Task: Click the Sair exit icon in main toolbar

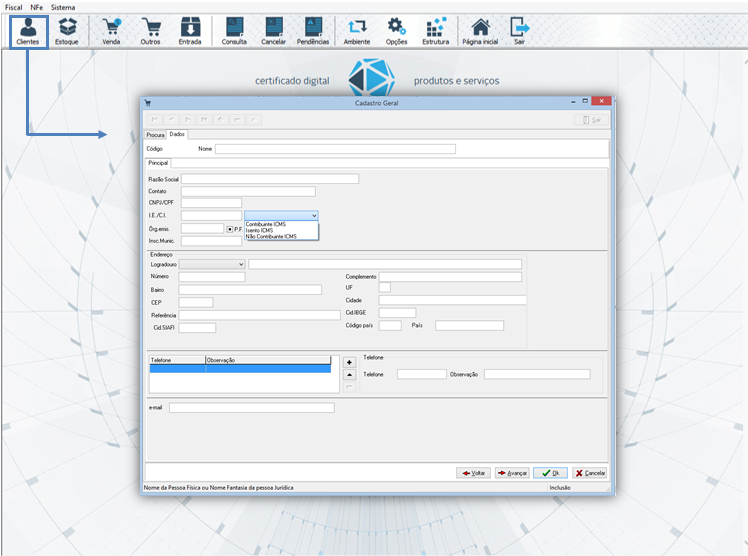Action: (519, 31)
